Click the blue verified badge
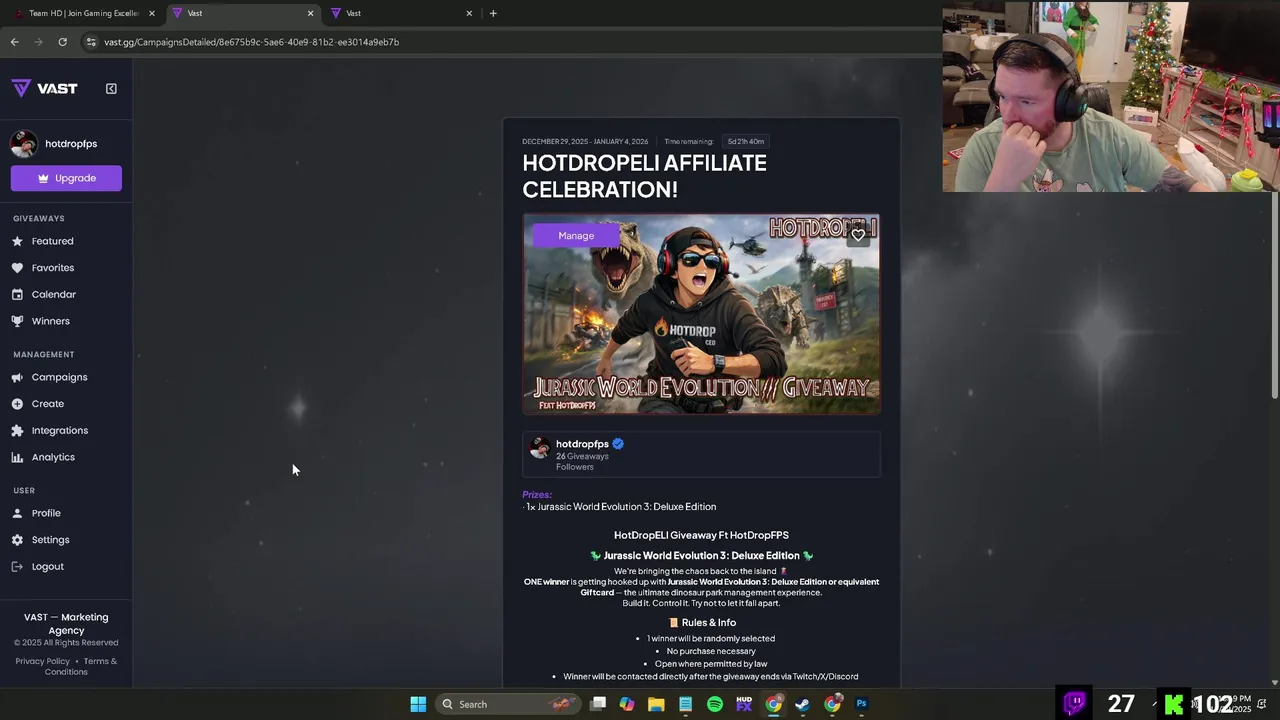Image resolution: width=1280 pixels, height=720 pixels. [x=618, y=444]
